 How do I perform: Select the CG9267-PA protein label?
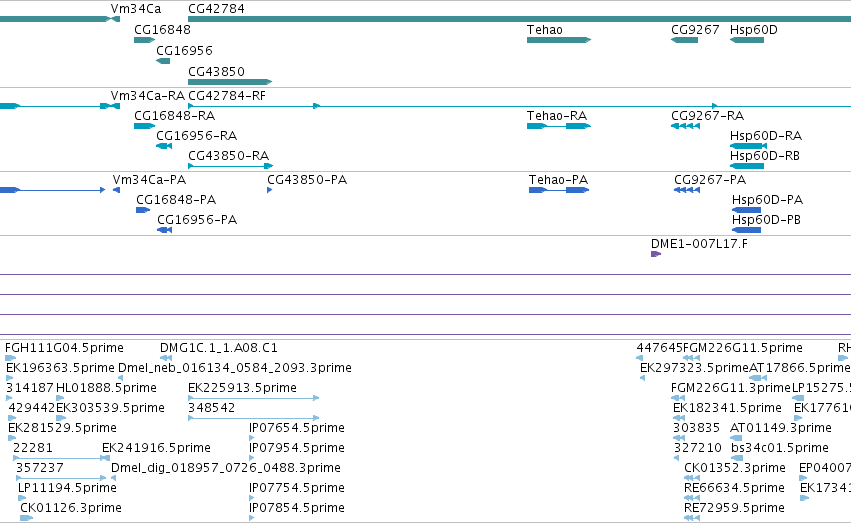[710, 180]
